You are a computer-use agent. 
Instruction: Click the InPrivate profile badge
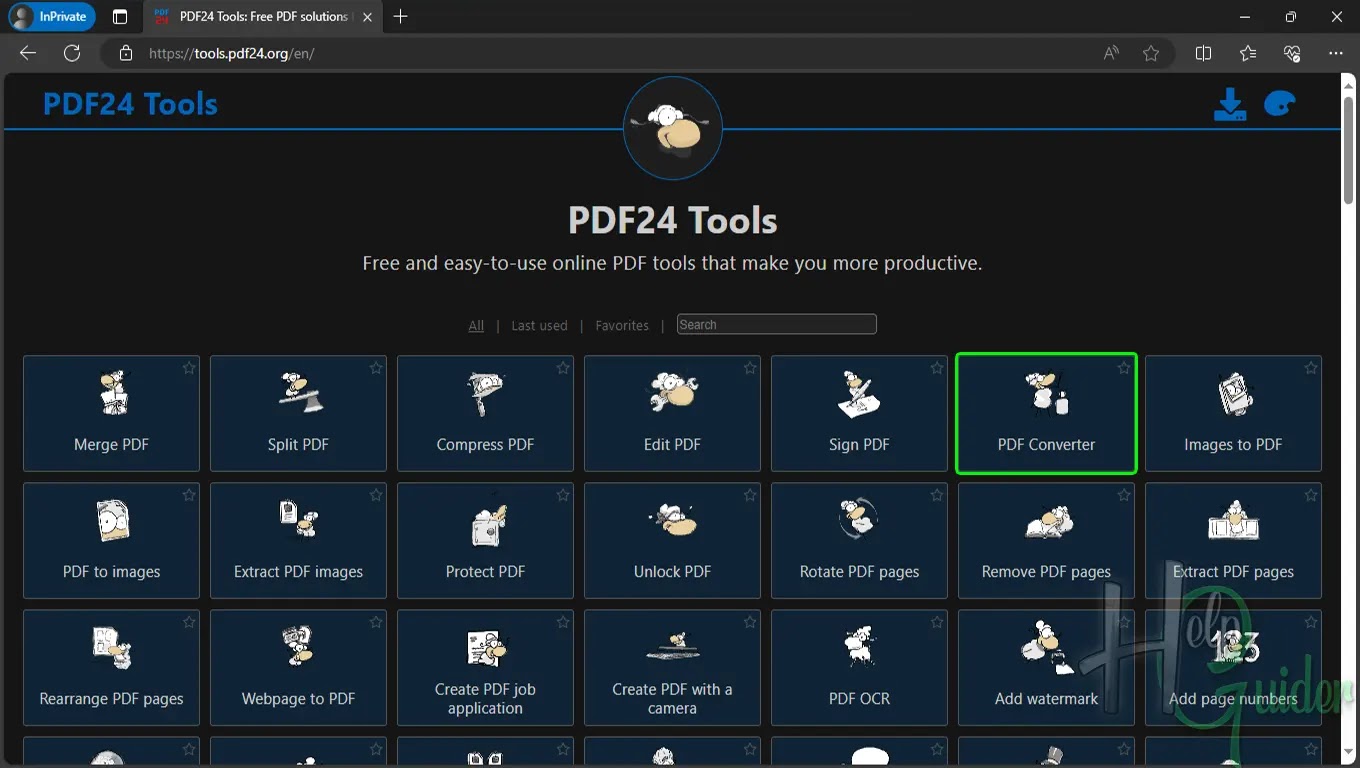(x=51, y=17)
